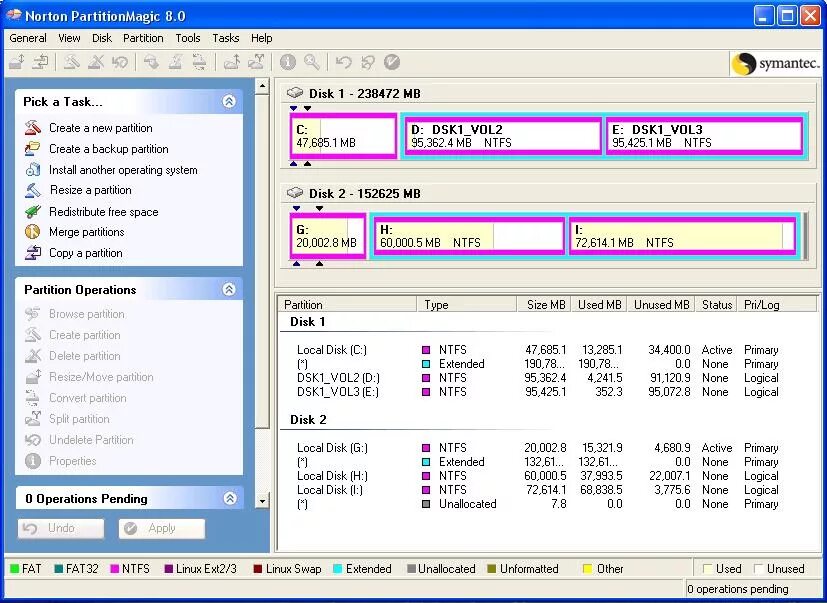Screen dimensions: 827x603
Task: Click the Create a new partition task icon
Action: pos(33,128)
